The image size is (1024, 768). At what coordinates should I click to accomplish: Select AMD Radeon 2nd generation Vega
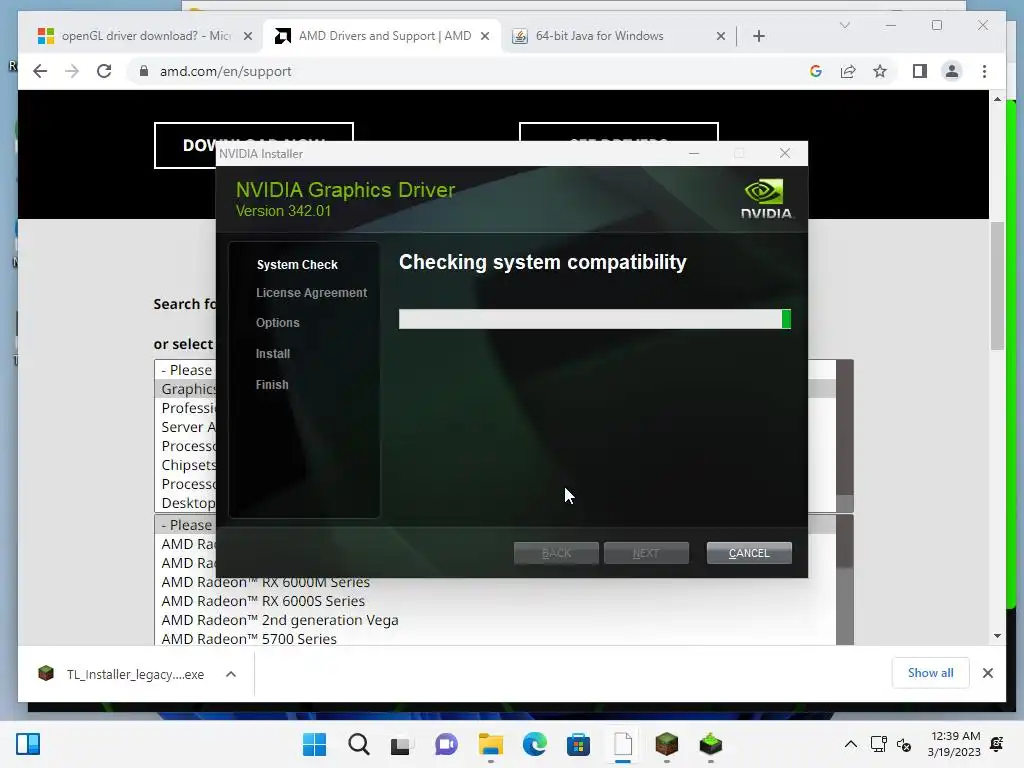280,620
